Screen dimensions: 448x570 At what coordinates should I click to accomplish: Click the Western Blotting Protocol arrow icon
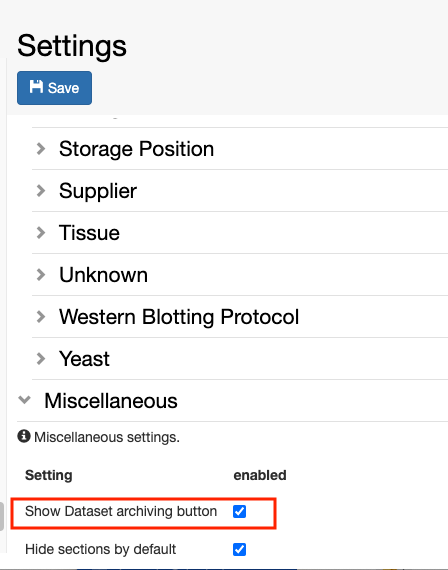click(41, 317)
